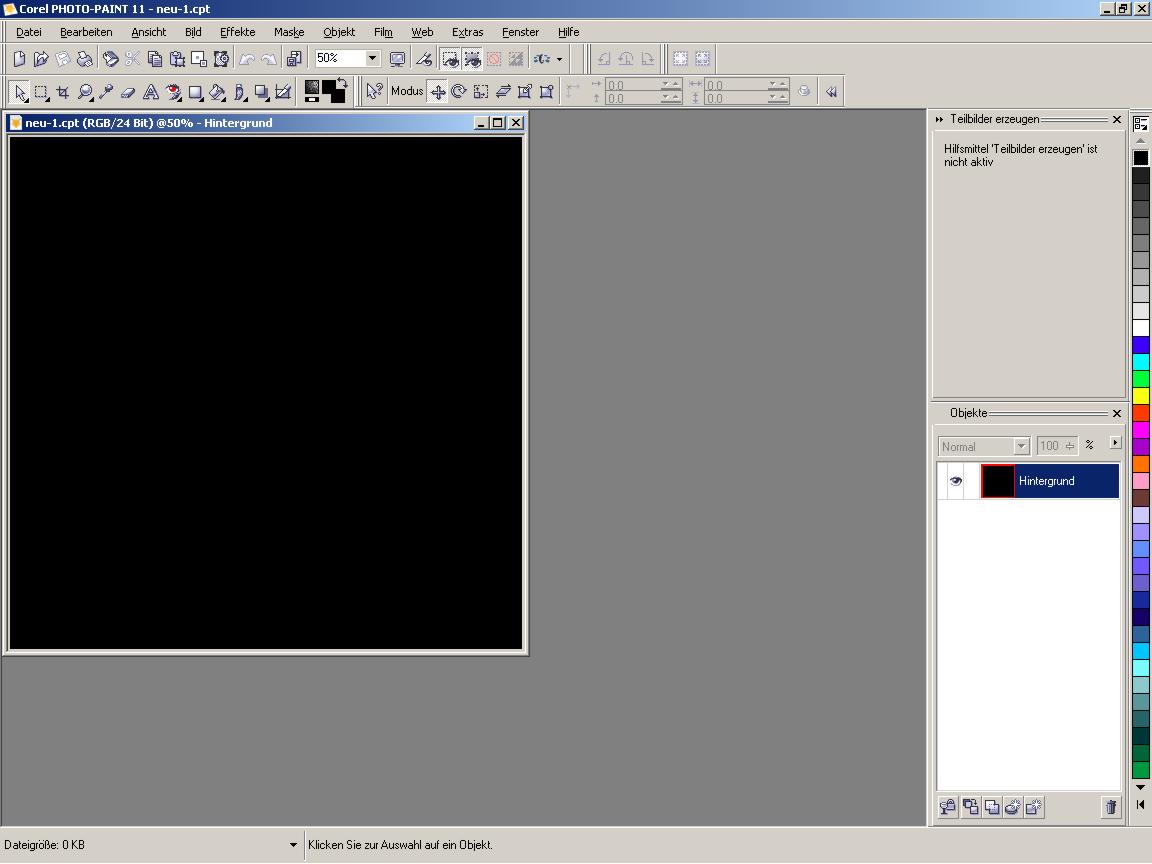Close the Teilbilder erzeugen docker
1152x864 pixels.
tap(1117, 119)
